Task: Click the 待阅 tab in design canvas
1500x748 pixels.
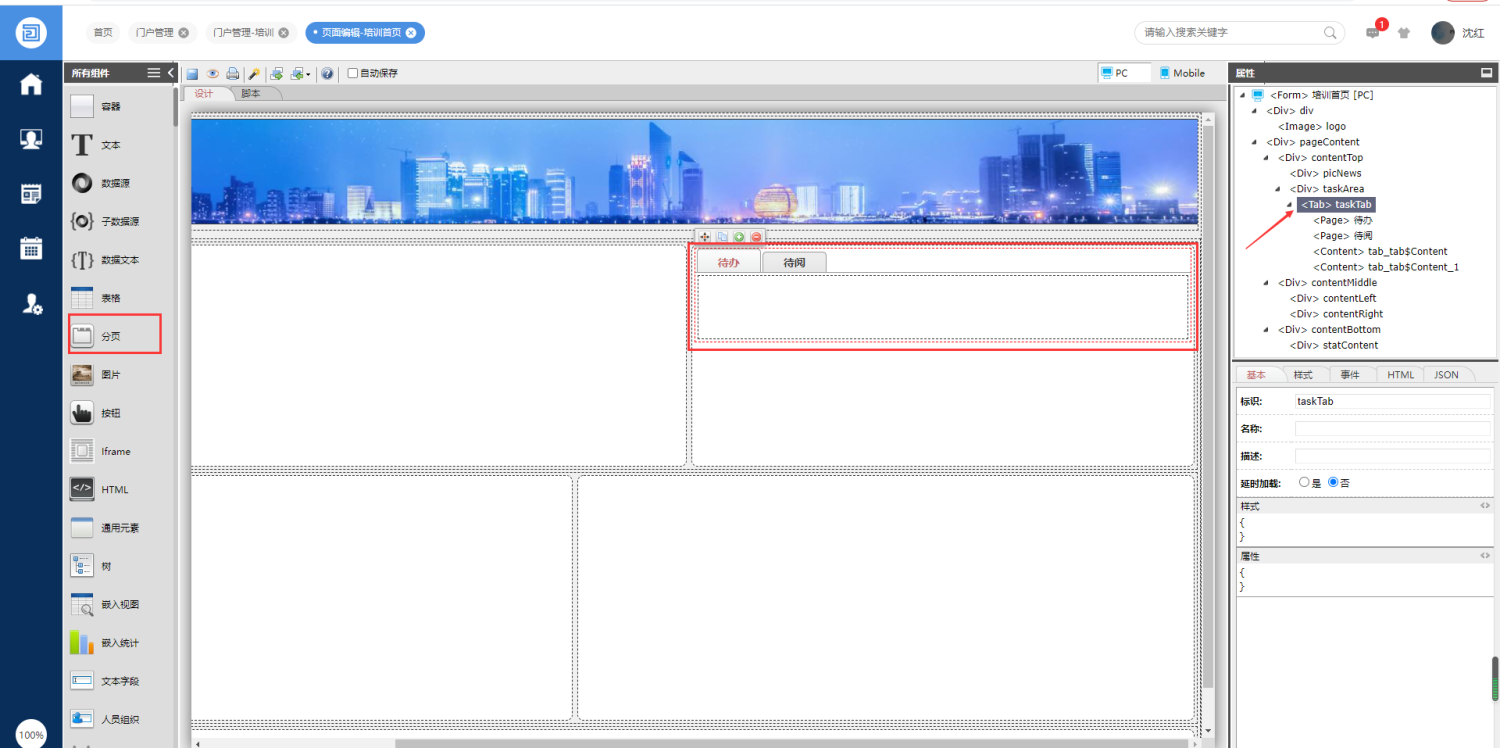Action: point(794,263)
